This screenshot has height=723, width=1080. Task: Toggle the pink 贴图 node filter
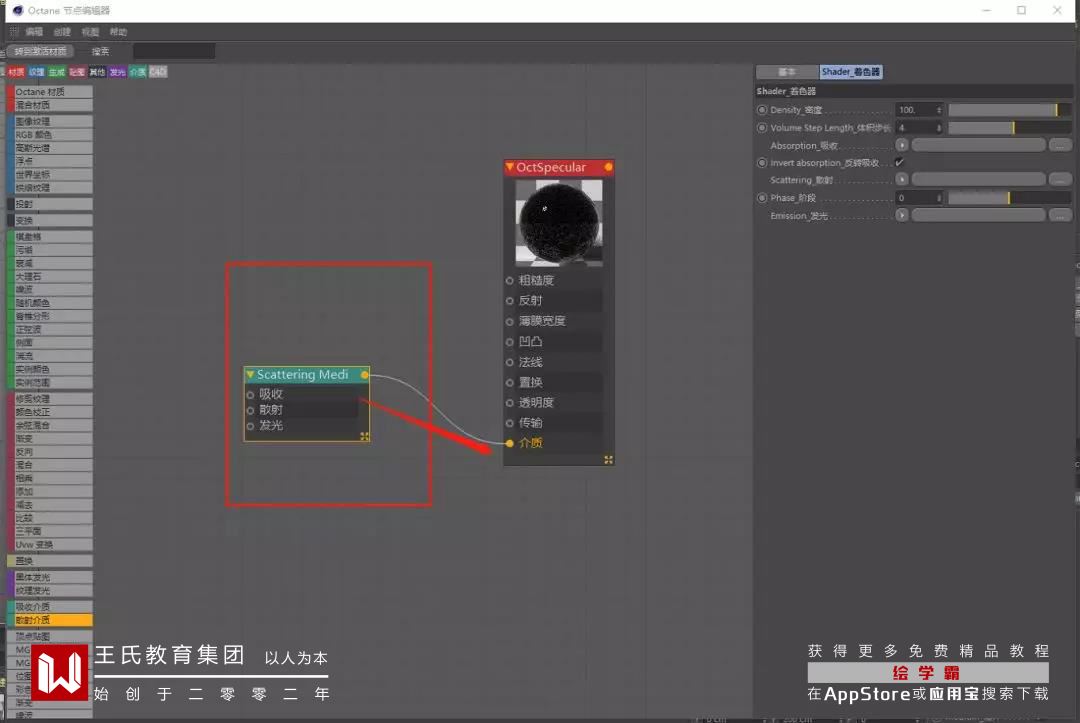[x=77, y=72]
